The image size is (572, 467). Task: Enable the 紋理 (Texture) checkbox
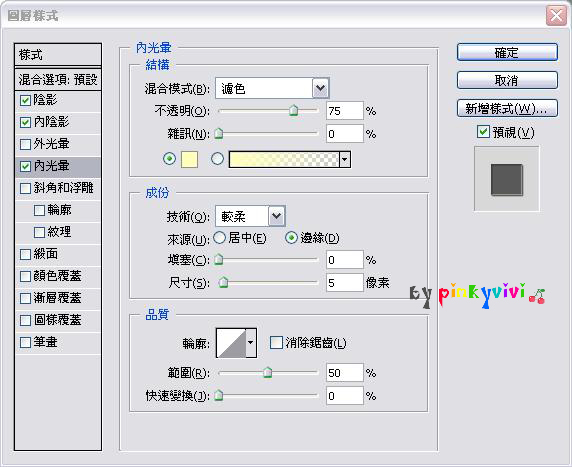click(x=39, y=232)
